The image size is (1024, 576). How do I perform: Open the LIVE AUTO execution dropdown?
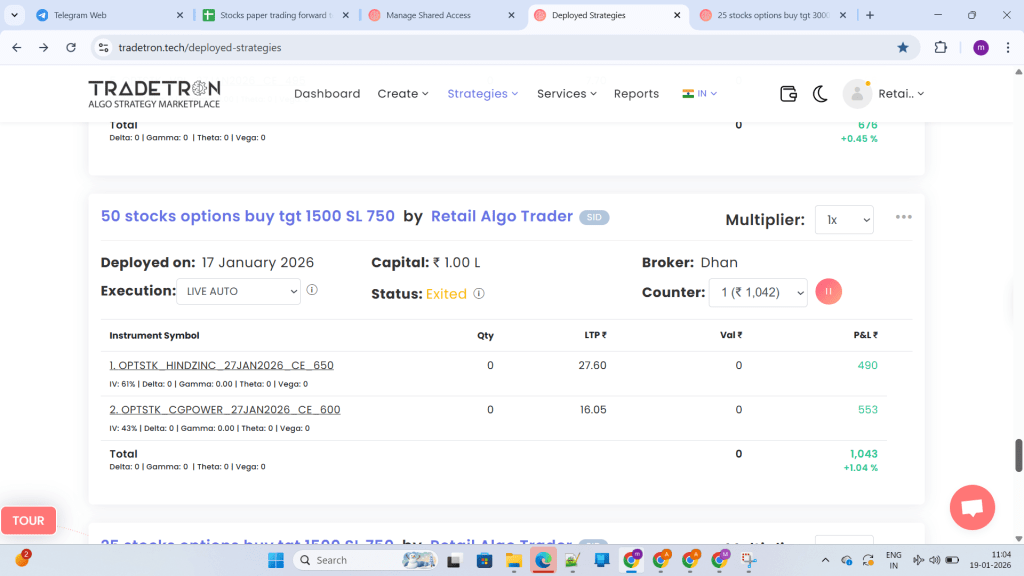(238, 291)
